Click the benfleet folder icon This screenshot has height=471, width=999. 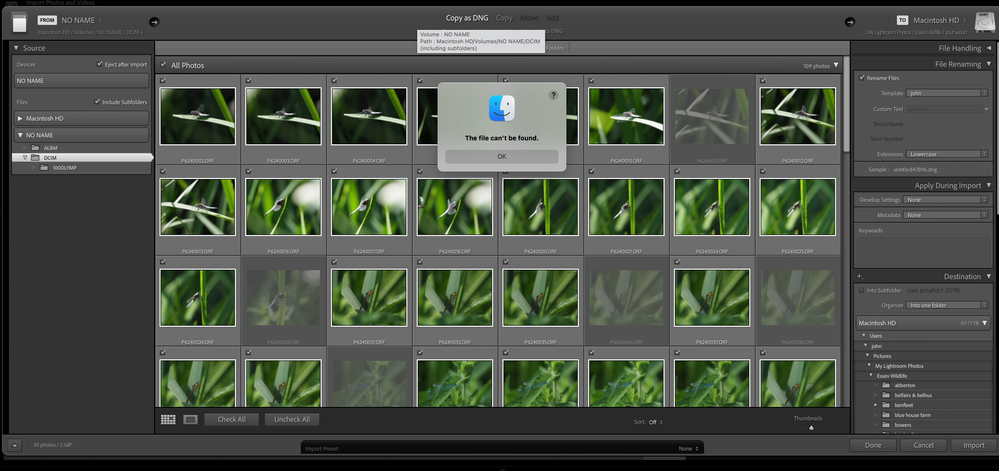coord(886,405)
